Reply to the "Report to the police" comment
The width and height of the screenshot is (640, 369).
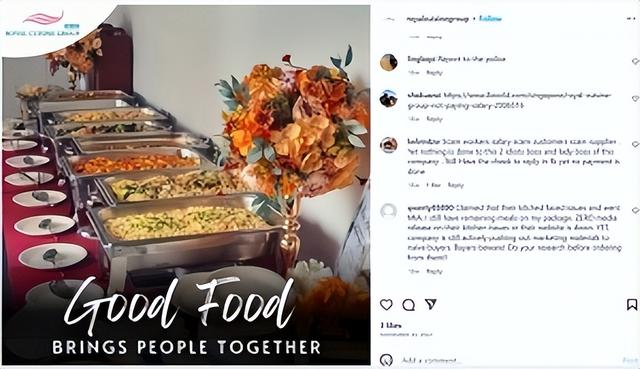(434, 73)
